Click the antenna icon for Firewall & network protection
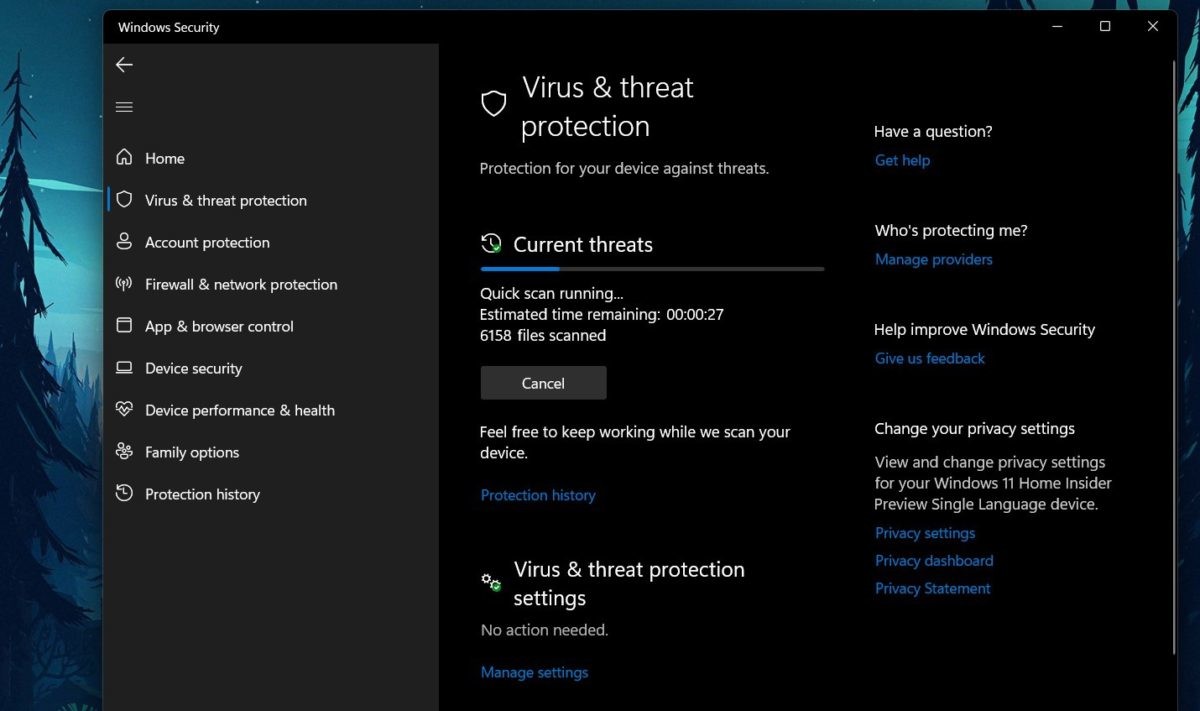Screen dimensions: 1200x711 coord(124,284)
